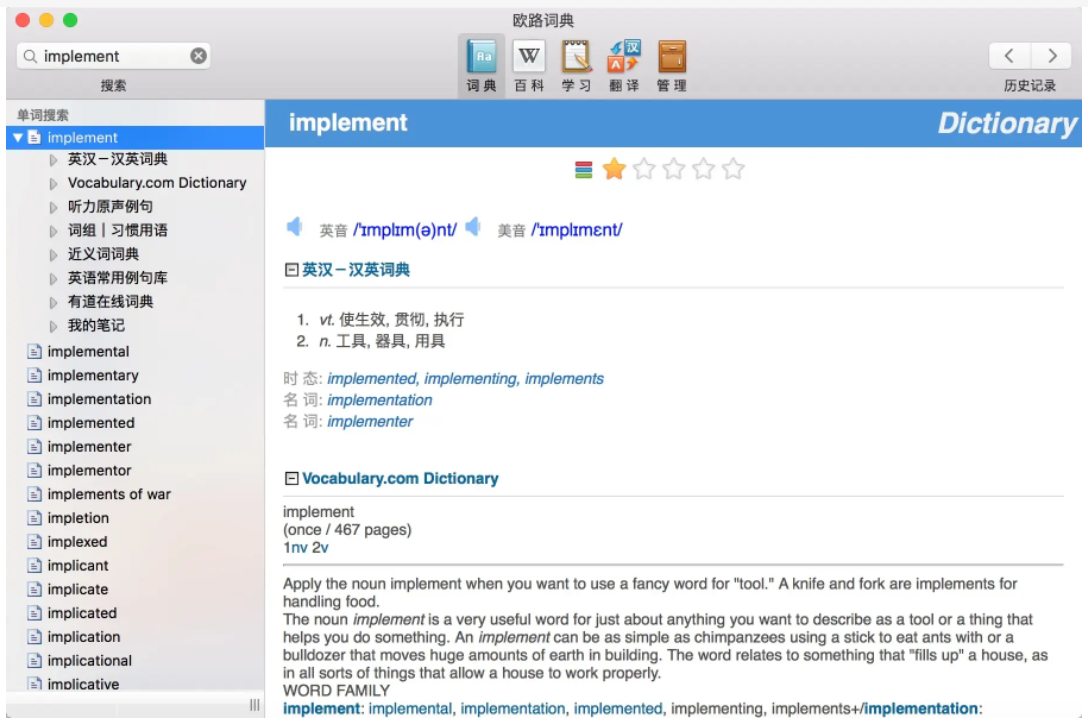
Task: Click the 1nv 2v link
Action: pos(305,548)
